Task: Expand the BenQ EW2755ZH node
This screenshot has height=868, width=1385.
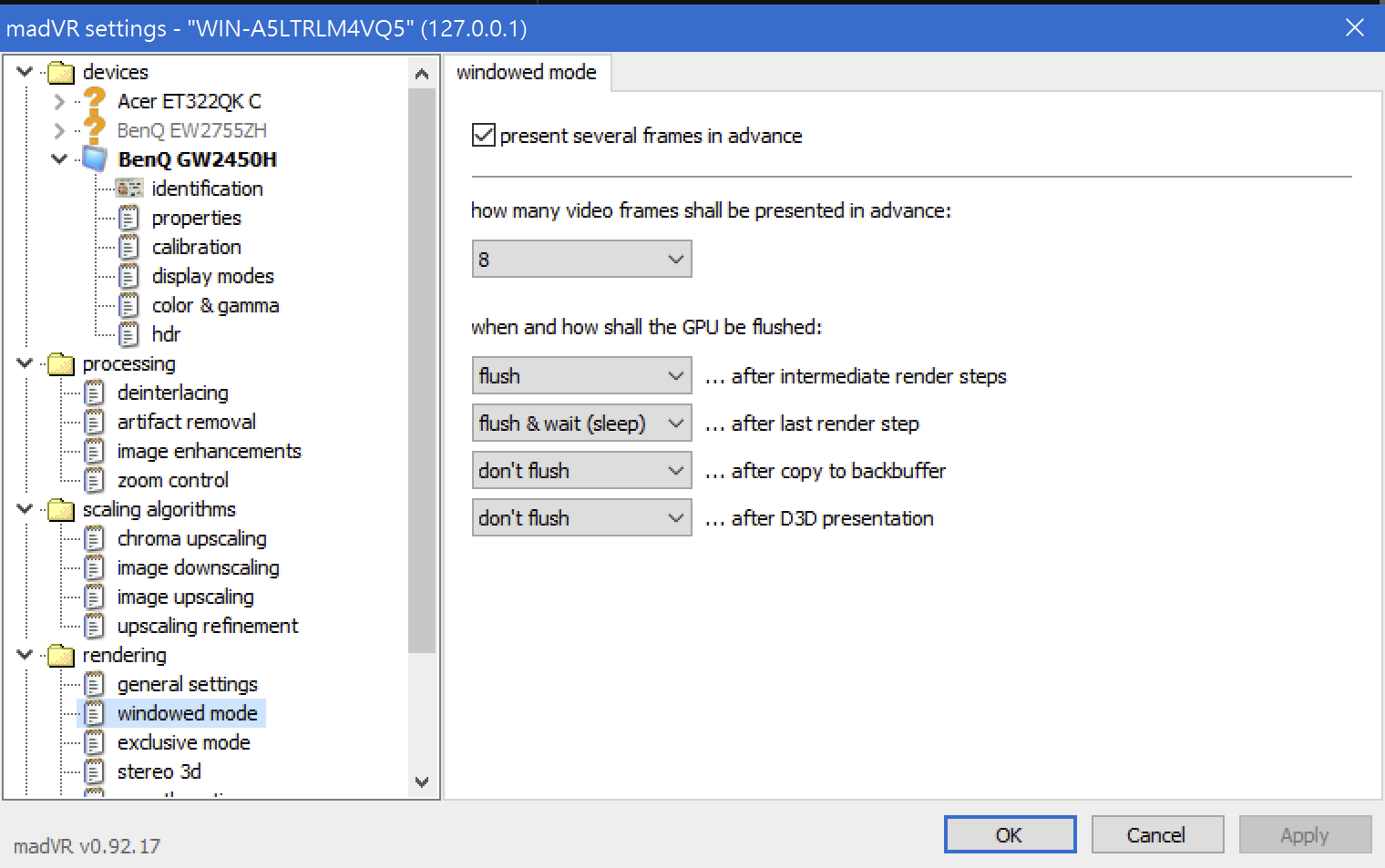Action: (59, 130)
